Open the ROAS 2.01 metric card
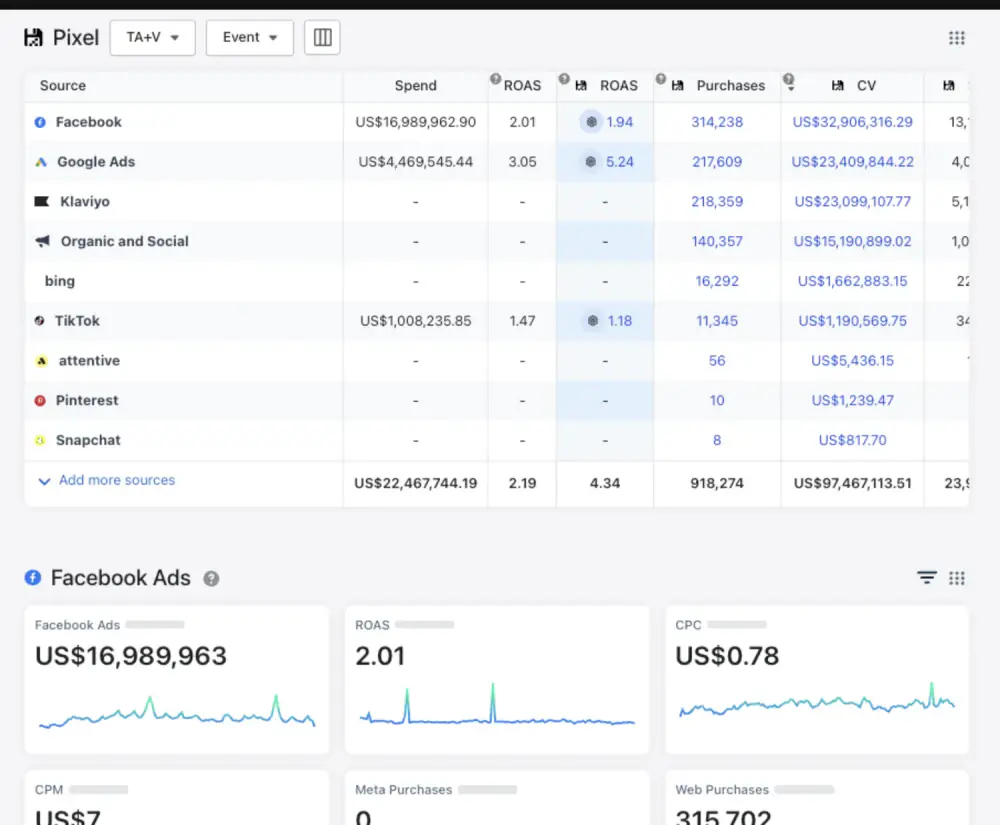 [x=497, y=680]
